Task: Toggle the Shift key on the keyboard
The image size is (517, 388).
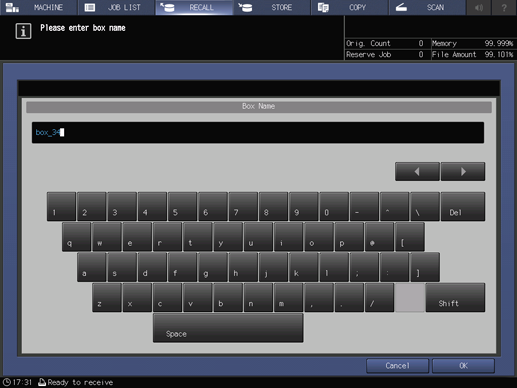Action: point(455,298)
